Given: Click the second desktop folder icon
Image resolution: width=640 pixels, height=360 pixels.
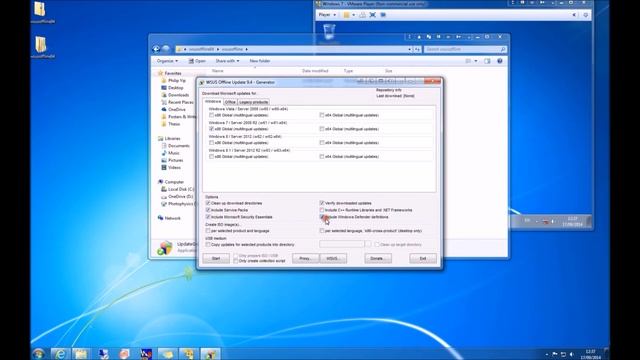Looking at the screenshot, I should pos(40,44).
